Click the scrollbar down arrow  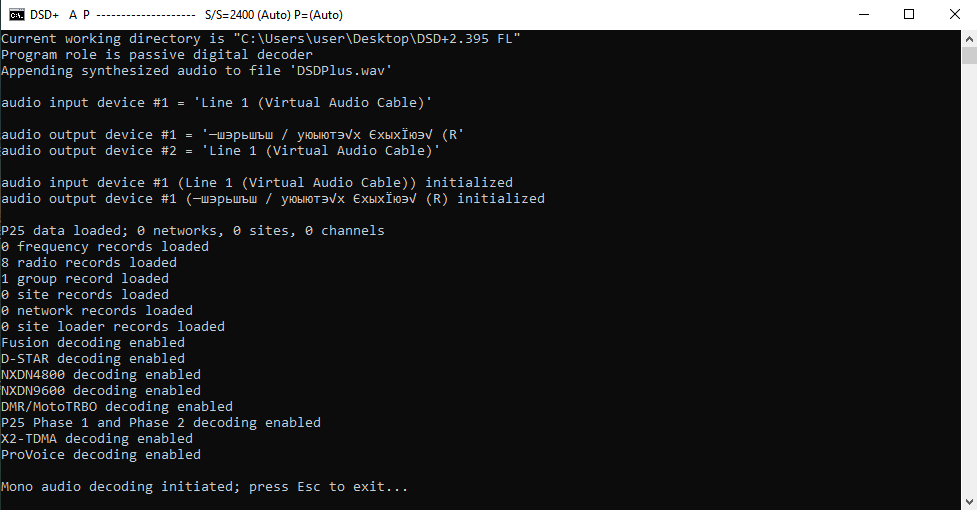click(x=969, y=502)
